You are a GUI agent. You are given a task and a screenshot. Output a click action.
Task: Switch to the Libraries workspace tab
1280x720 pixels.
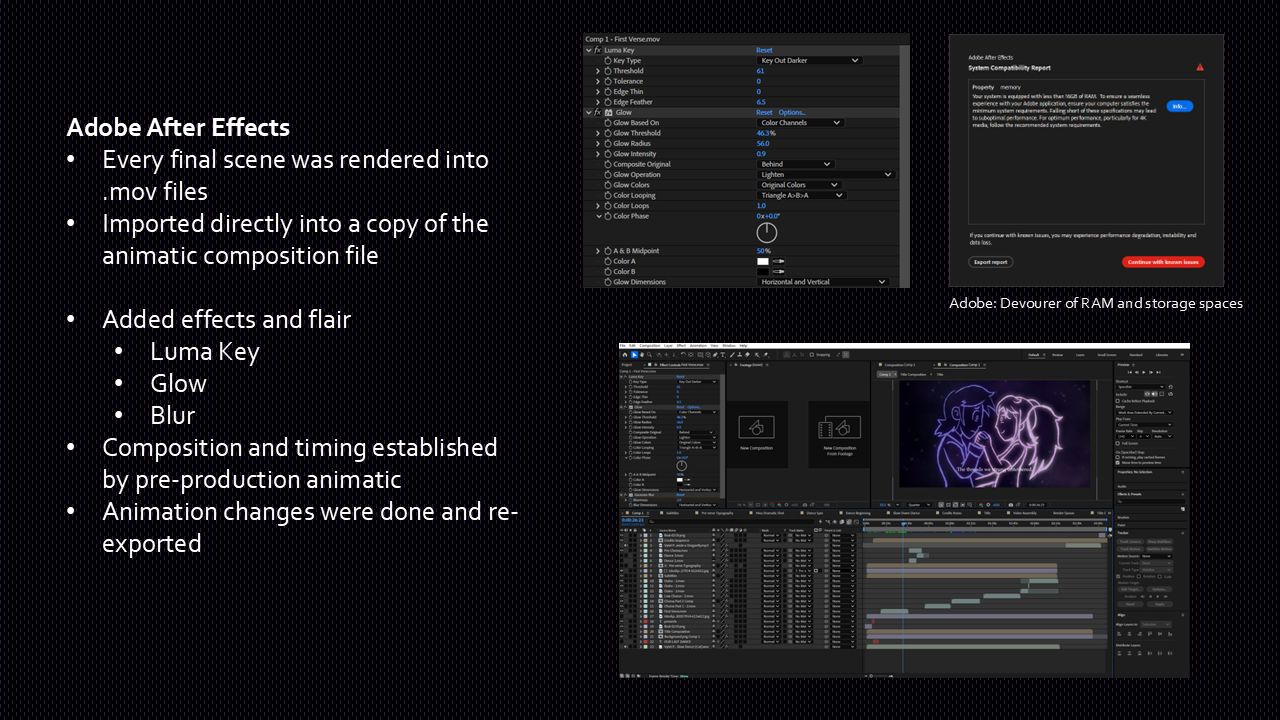1161,354
